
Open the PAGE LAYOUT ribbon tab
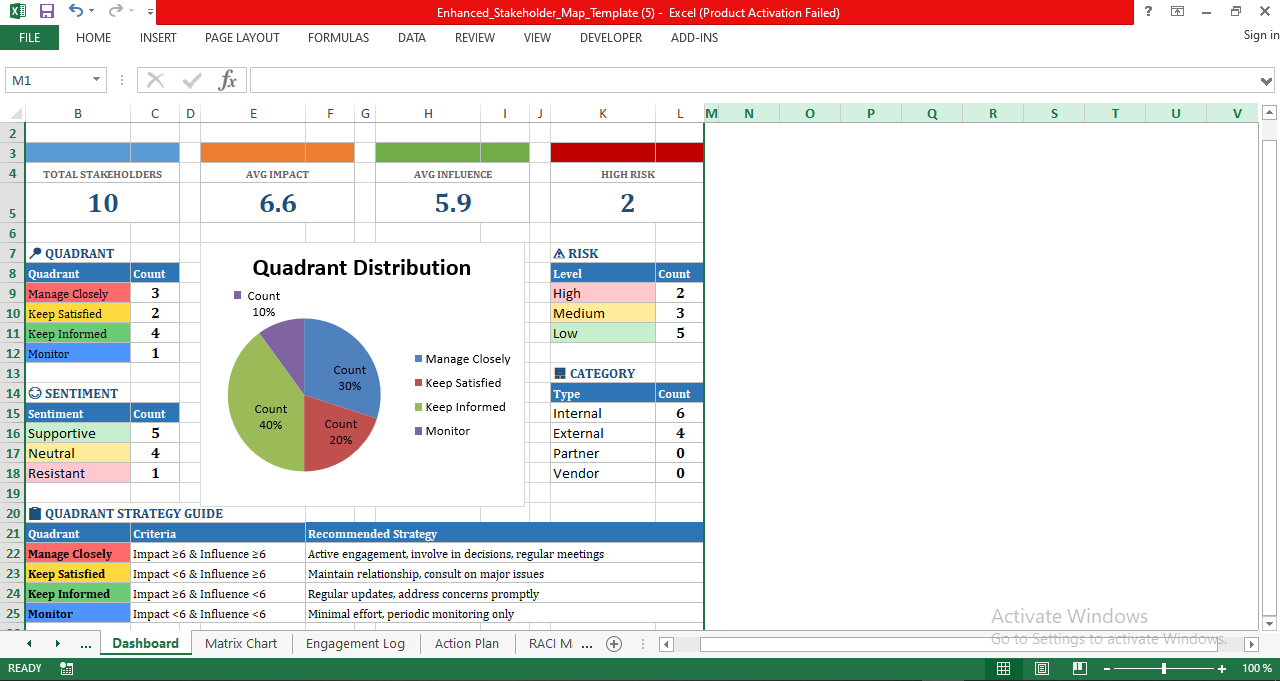[242, 38]
